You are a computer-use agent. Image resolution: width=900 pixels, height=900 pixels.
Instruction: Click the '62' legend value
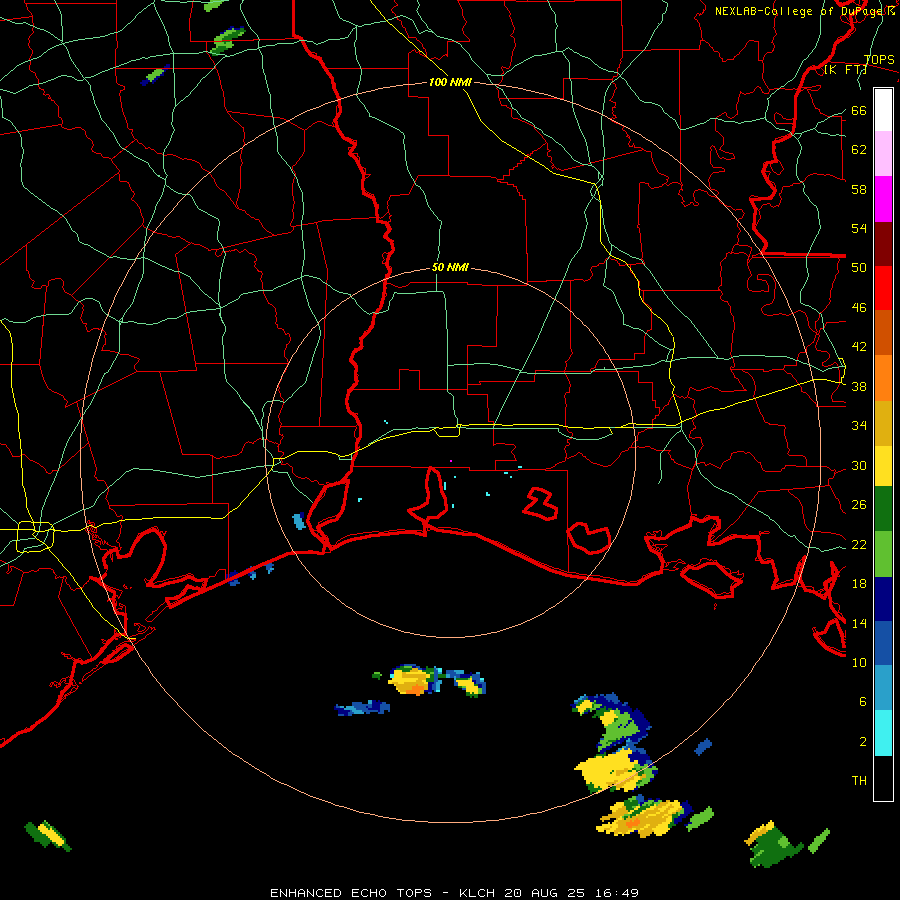click(859, 150)
